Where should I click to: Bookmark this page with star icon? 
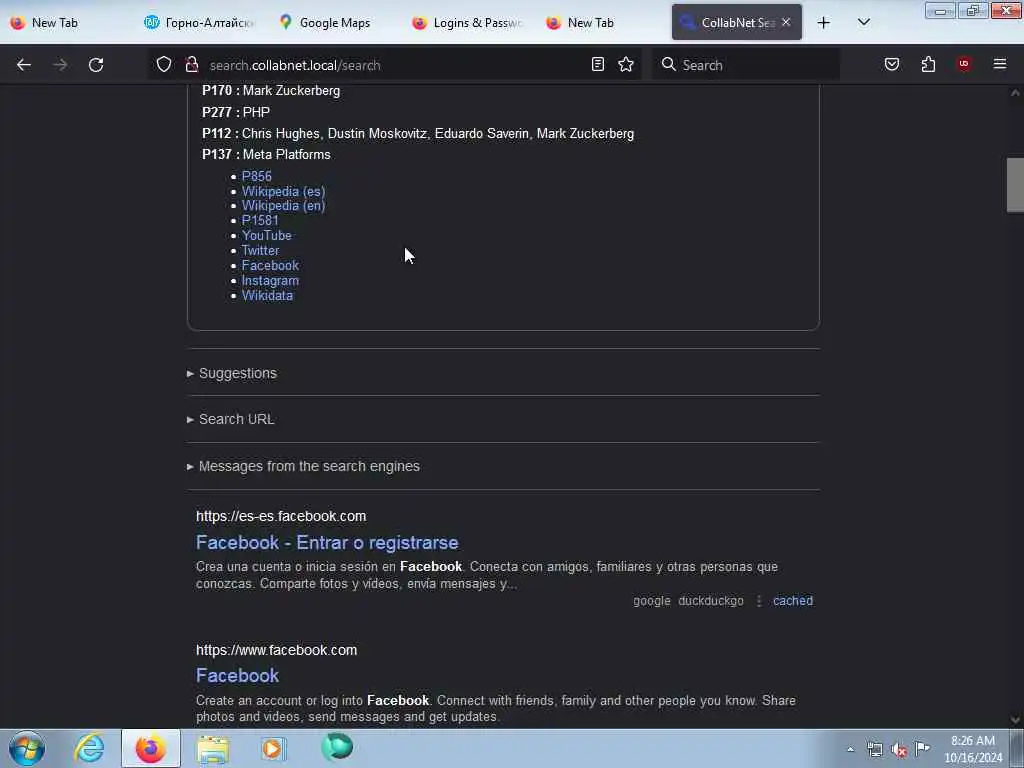click(x=626, y=64)
